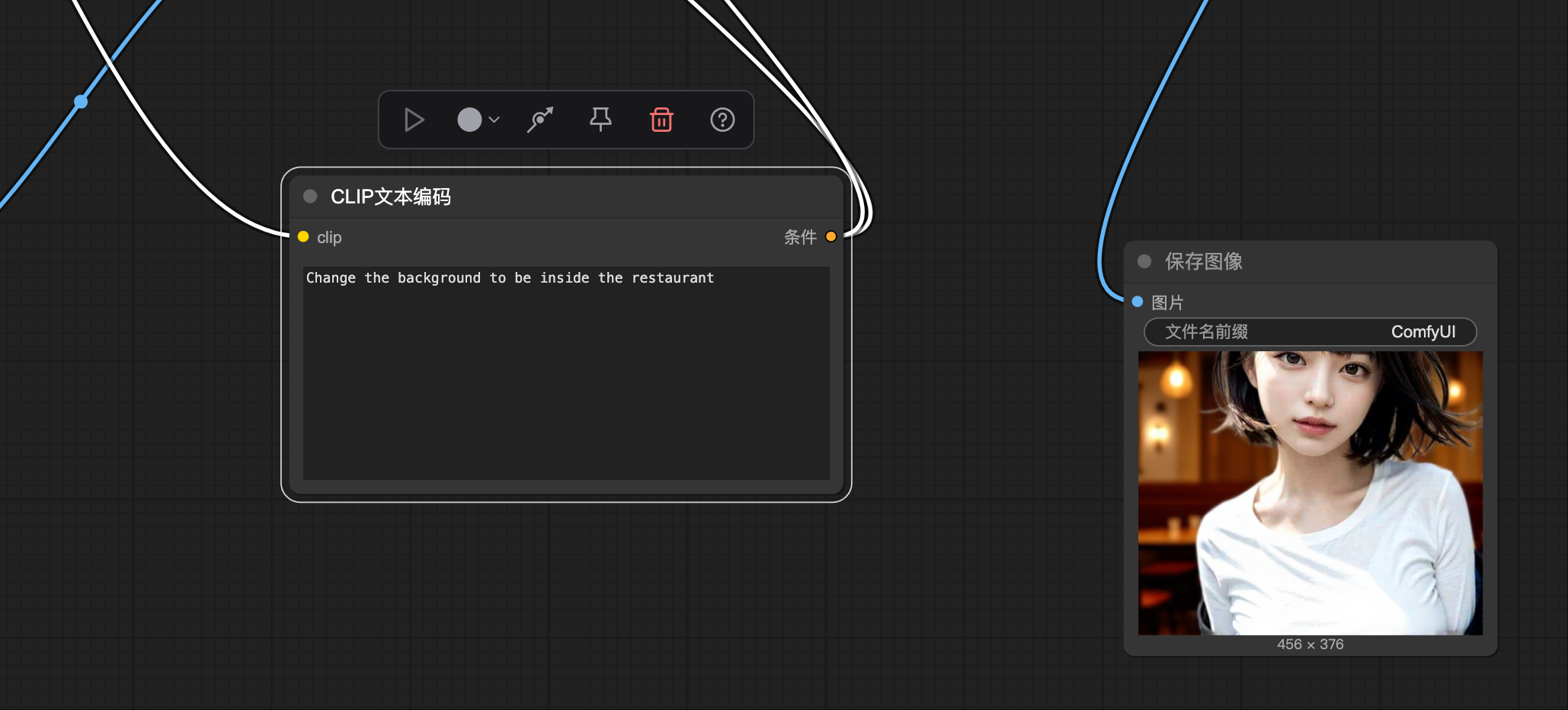The height and width of the screenshot is (710, 1568).
Task: Click the blue 图片 input socket
Action: (1138, 302)
